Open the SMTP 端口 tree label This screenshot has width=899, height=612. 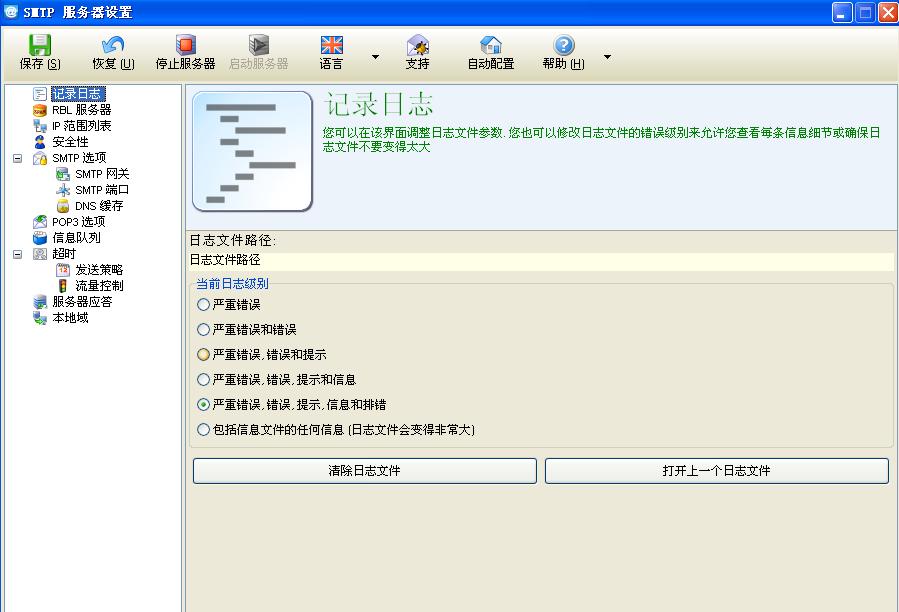coord(102,190)
